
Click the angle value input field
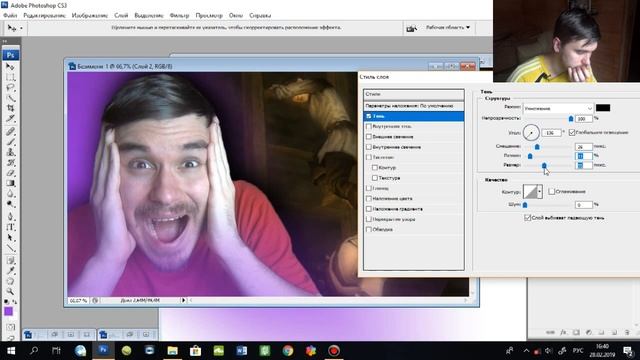(551, 133)
